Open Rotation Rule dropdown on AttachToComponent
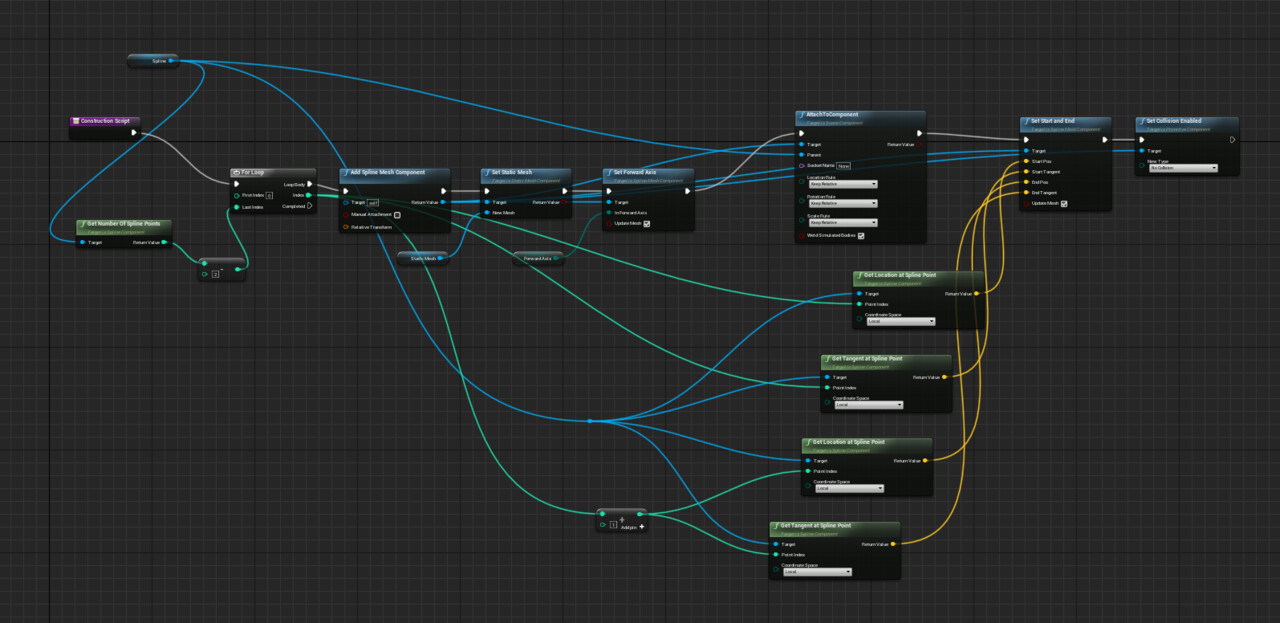Screen dimensions: 1280x623 843,204
